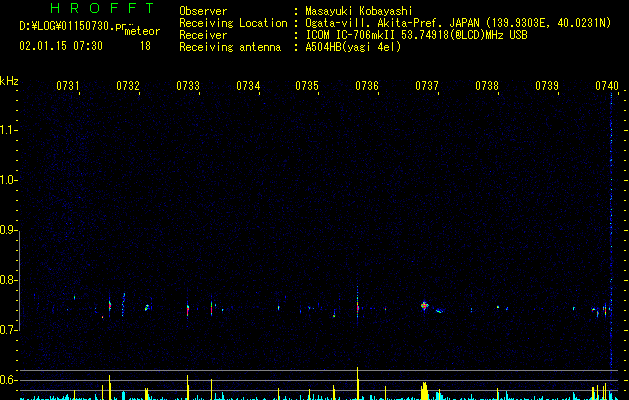Click the 0732 time marker
The image size is (629, 400).
(128, 85)
